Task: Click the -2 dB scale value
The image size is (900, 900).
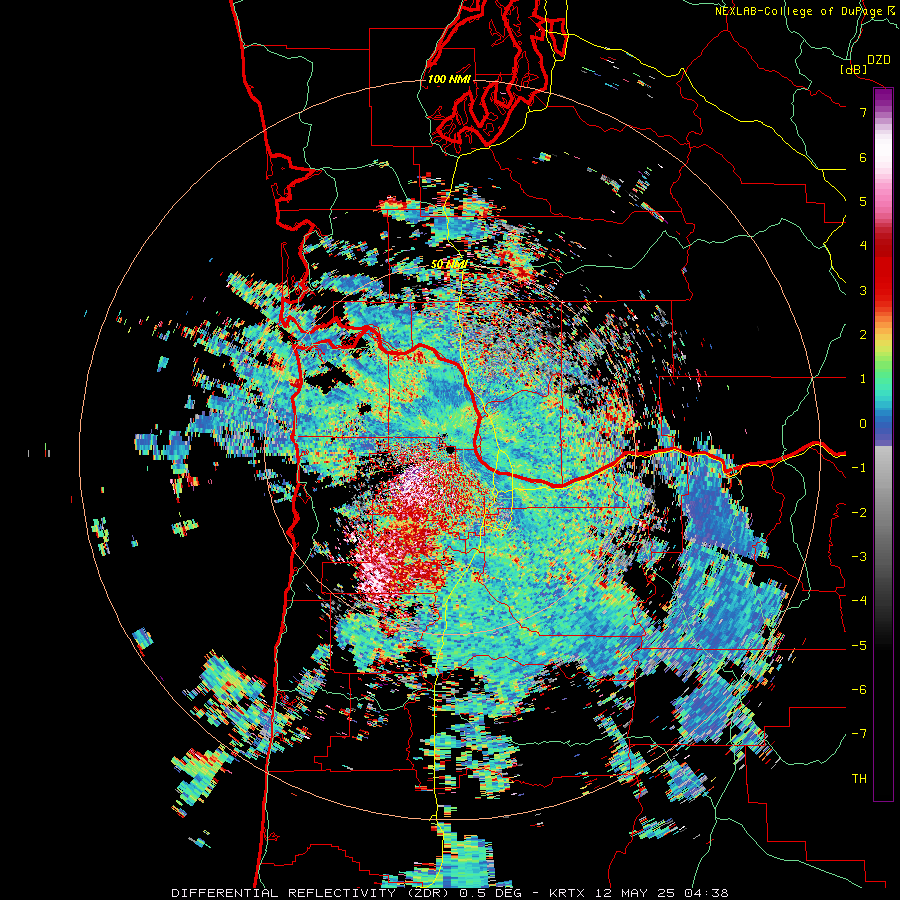Action: tap(859, 512)
